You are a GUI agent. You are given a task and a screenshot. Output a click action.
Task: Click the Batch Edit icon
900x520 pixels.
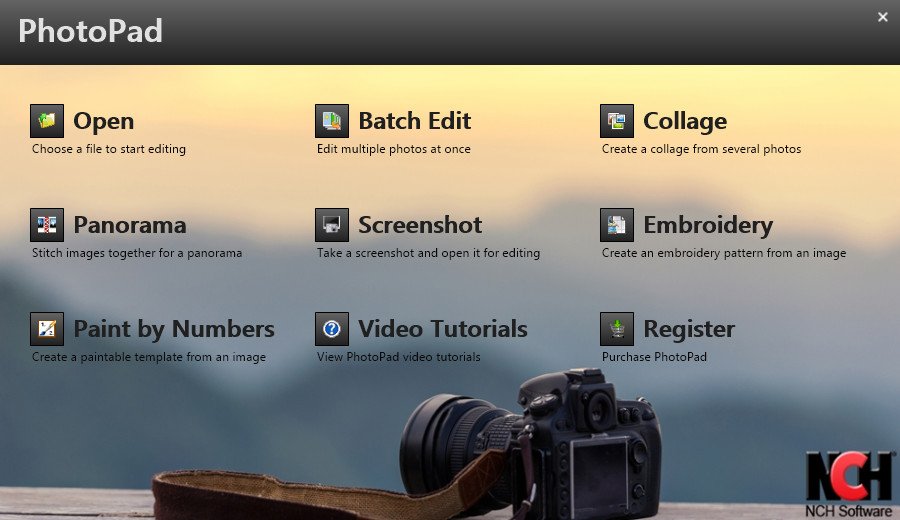(x=332, y=121)
